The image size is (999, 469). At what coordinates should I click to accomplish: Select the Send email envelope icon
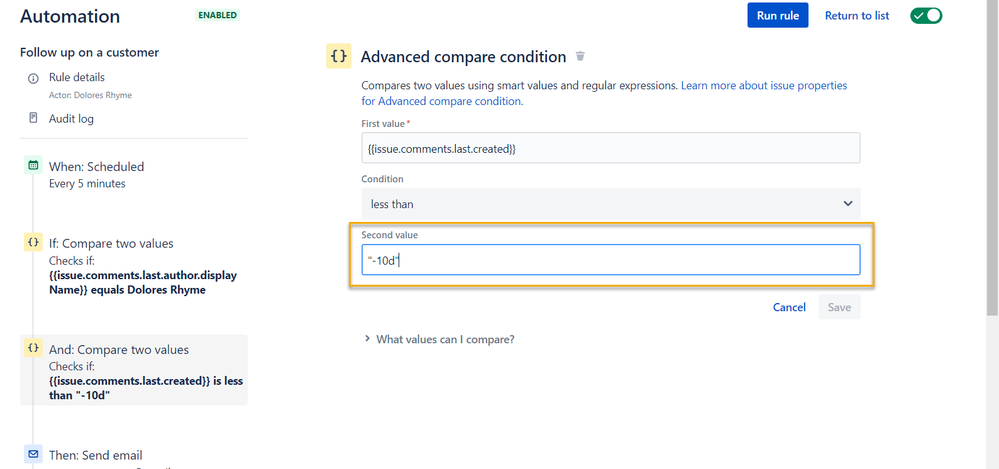coord(33,454)
